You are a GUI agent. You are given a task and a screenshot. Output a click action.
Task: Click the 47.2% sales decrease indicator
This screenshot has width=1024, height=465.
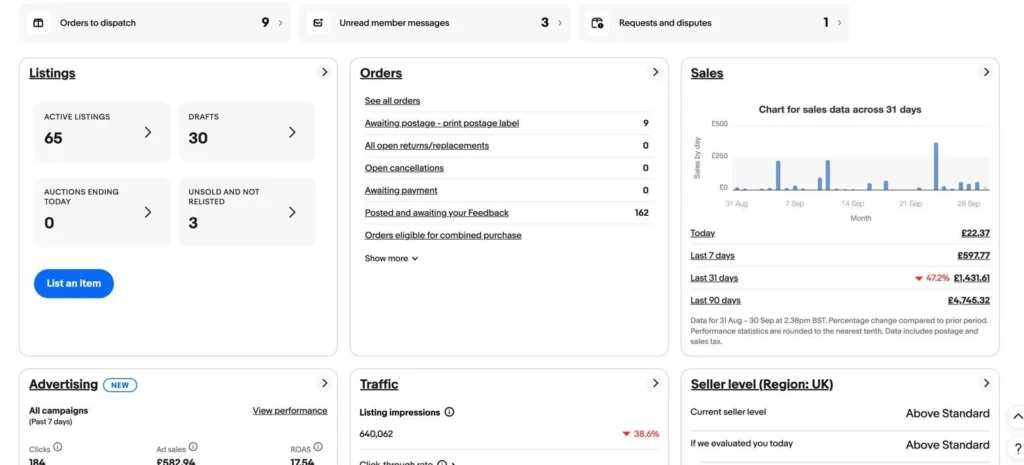[x=932, y=278]
